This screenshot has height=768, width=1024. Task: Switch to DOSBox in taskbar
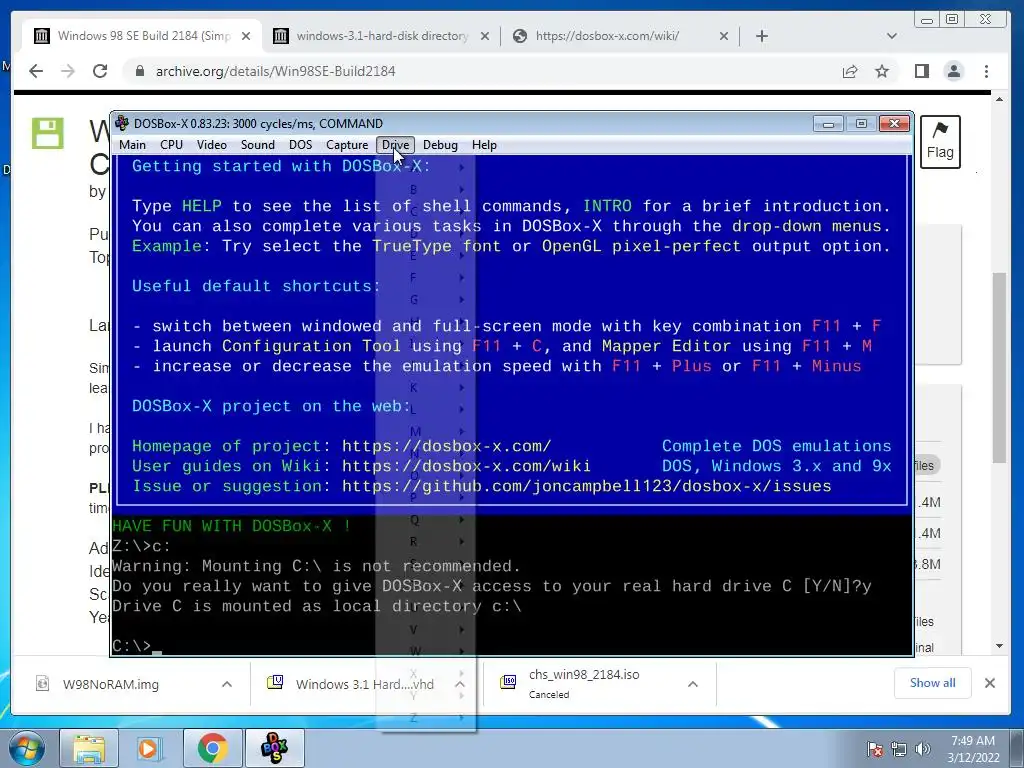(274, 748)
